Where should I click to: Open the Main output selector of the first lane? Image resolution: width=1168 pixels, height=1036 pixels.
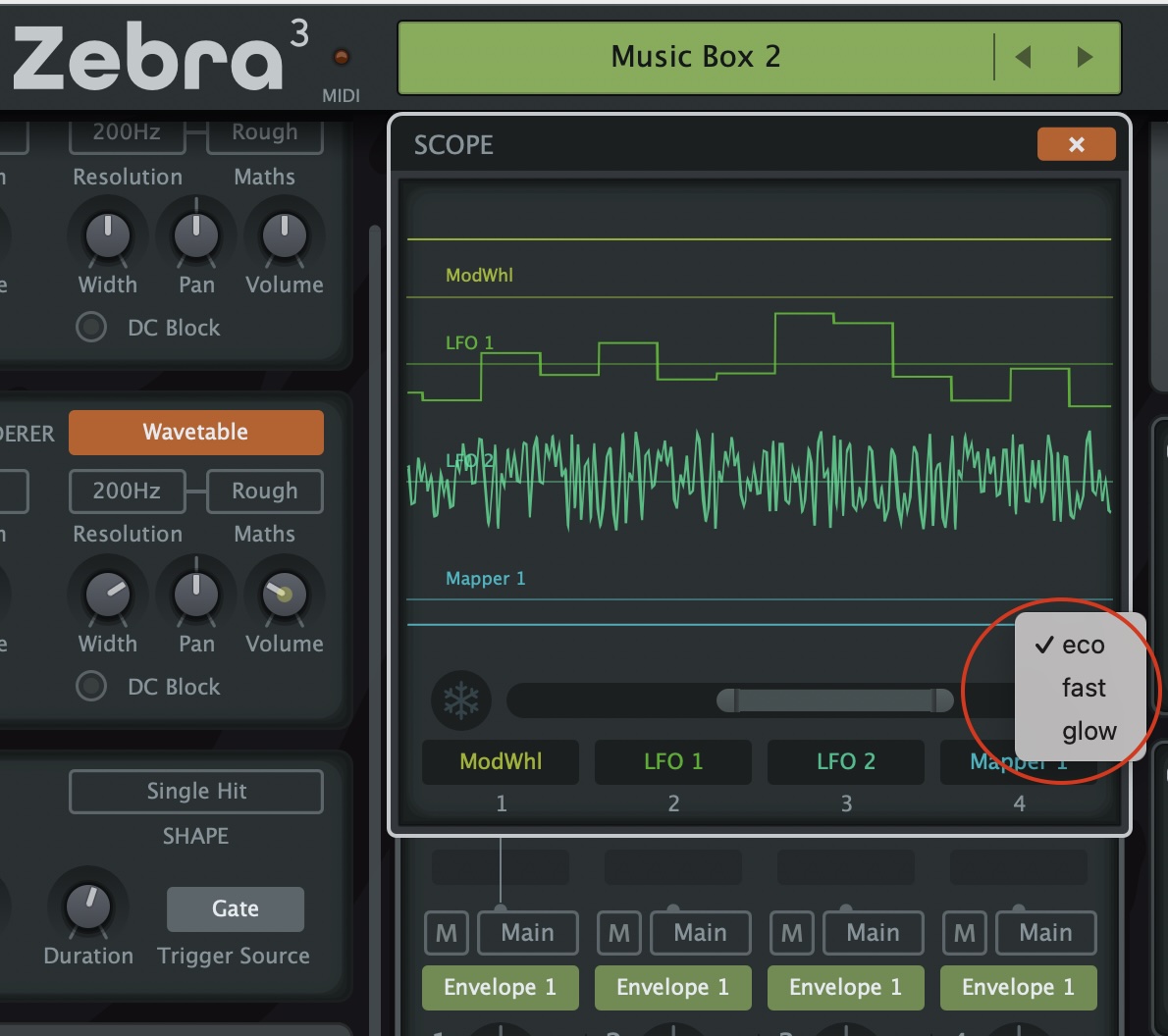click(x=527, y=932)
